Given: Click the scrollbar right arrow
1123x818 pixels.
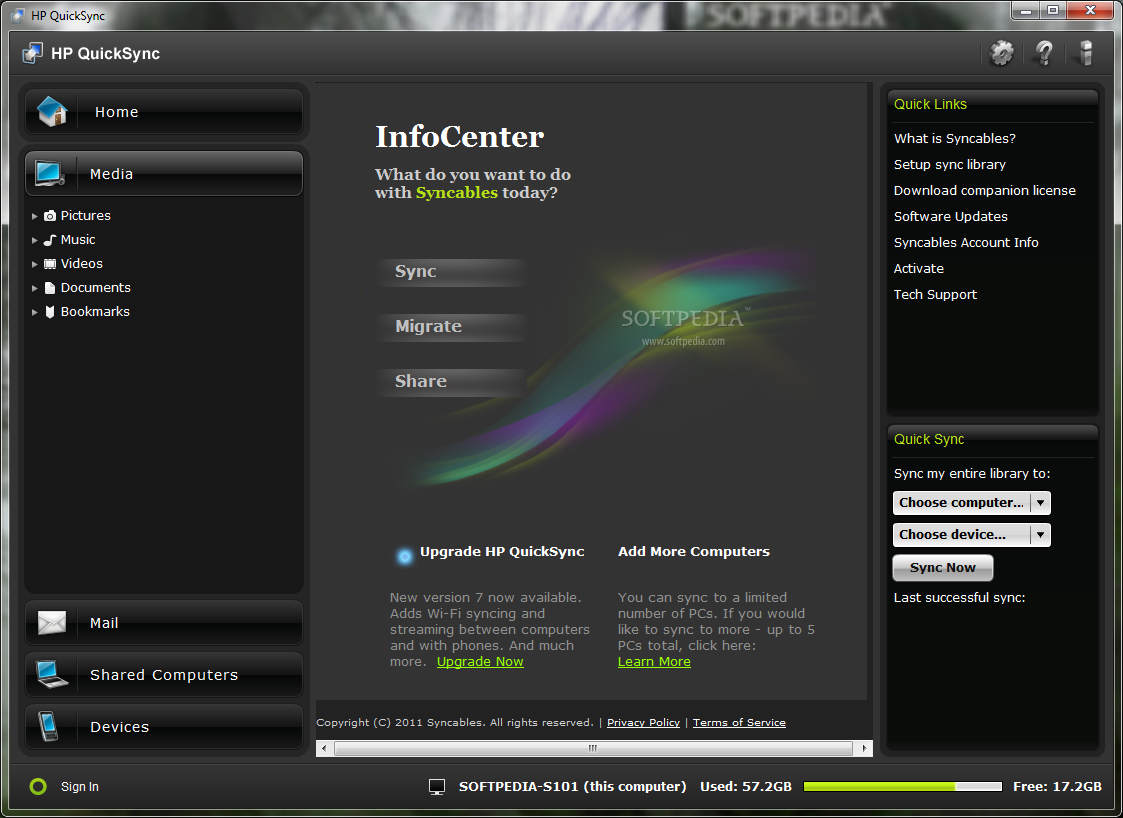Looking at the screenshot, I should 864,749.
